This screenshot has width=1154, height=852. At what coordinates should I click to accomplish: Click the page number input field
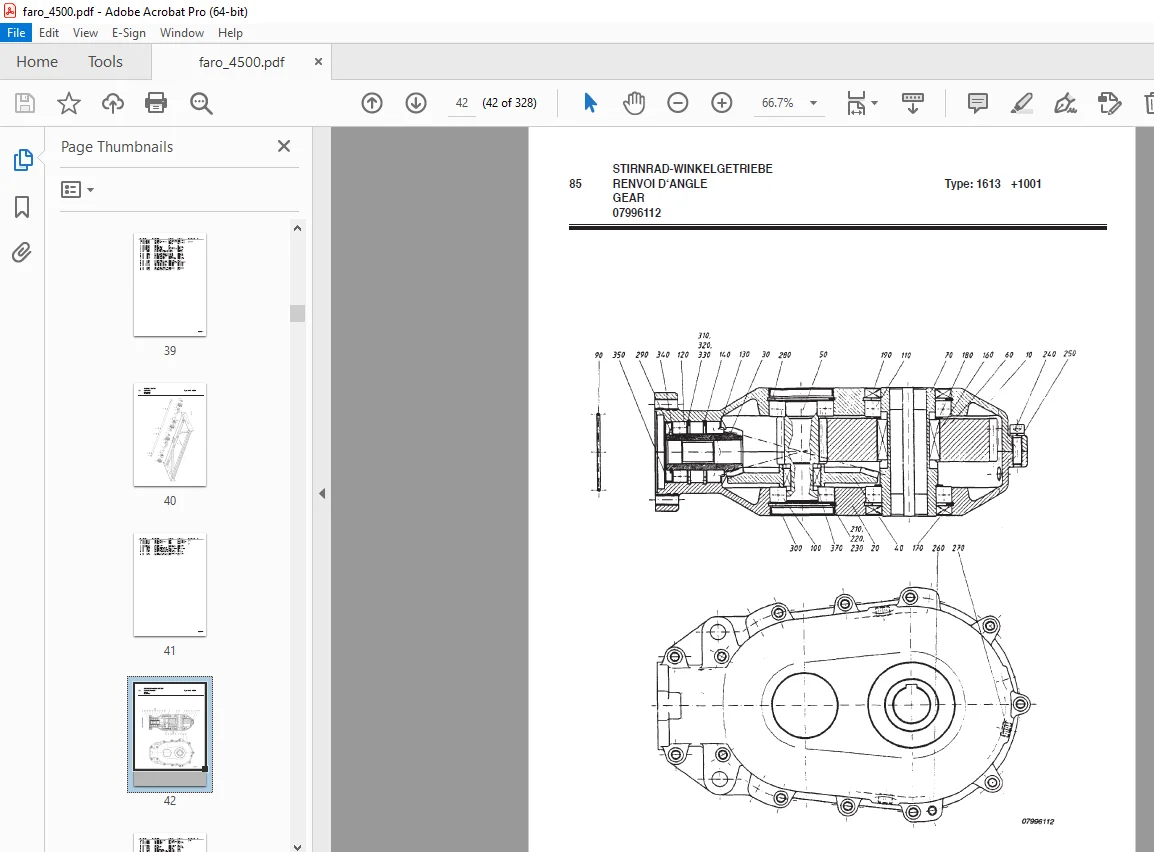click(461, 103)
